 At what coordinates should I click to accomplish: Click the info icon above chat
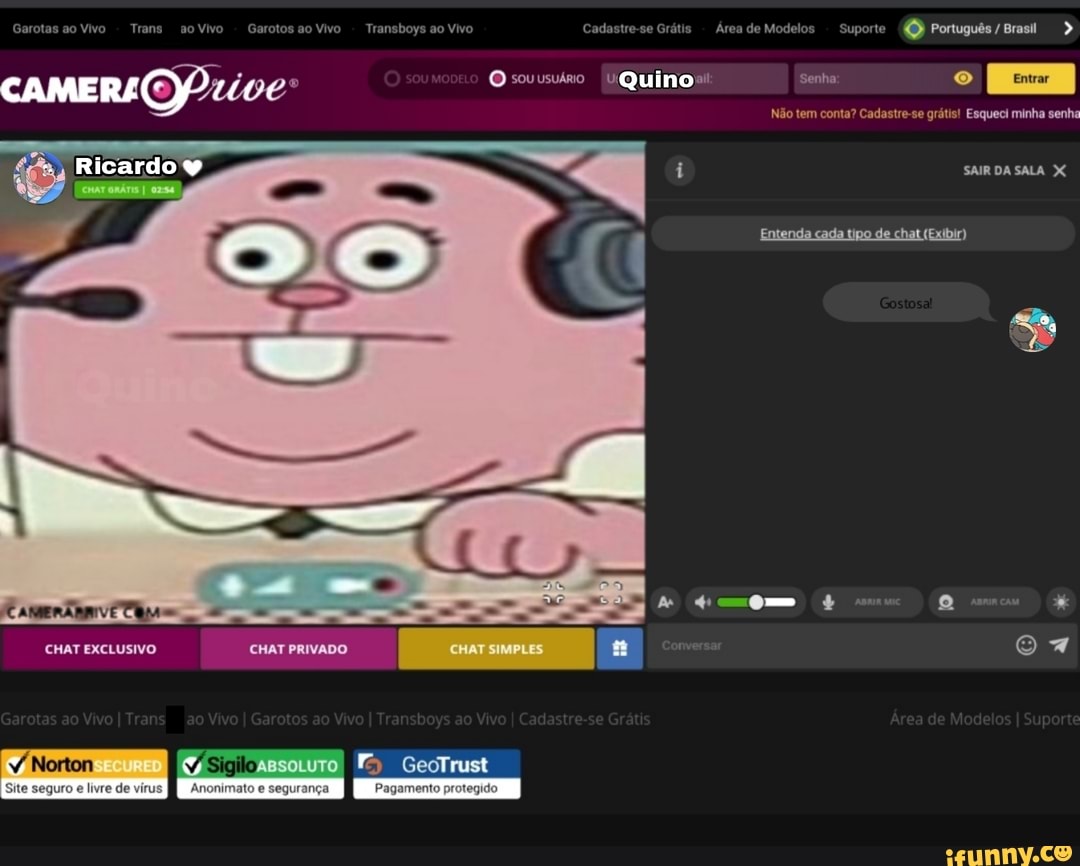(680, 170)
